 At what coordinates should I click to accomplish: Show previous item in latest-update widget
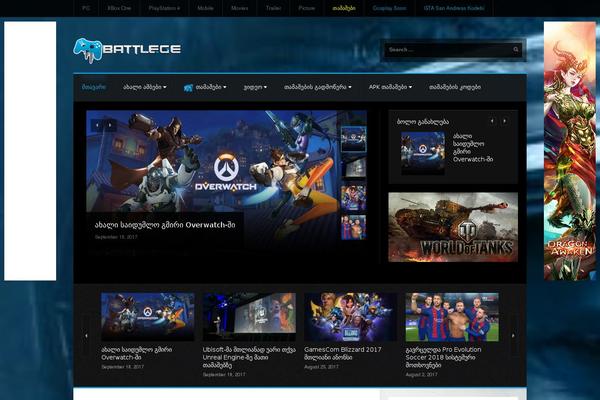[x=492, y=121]
